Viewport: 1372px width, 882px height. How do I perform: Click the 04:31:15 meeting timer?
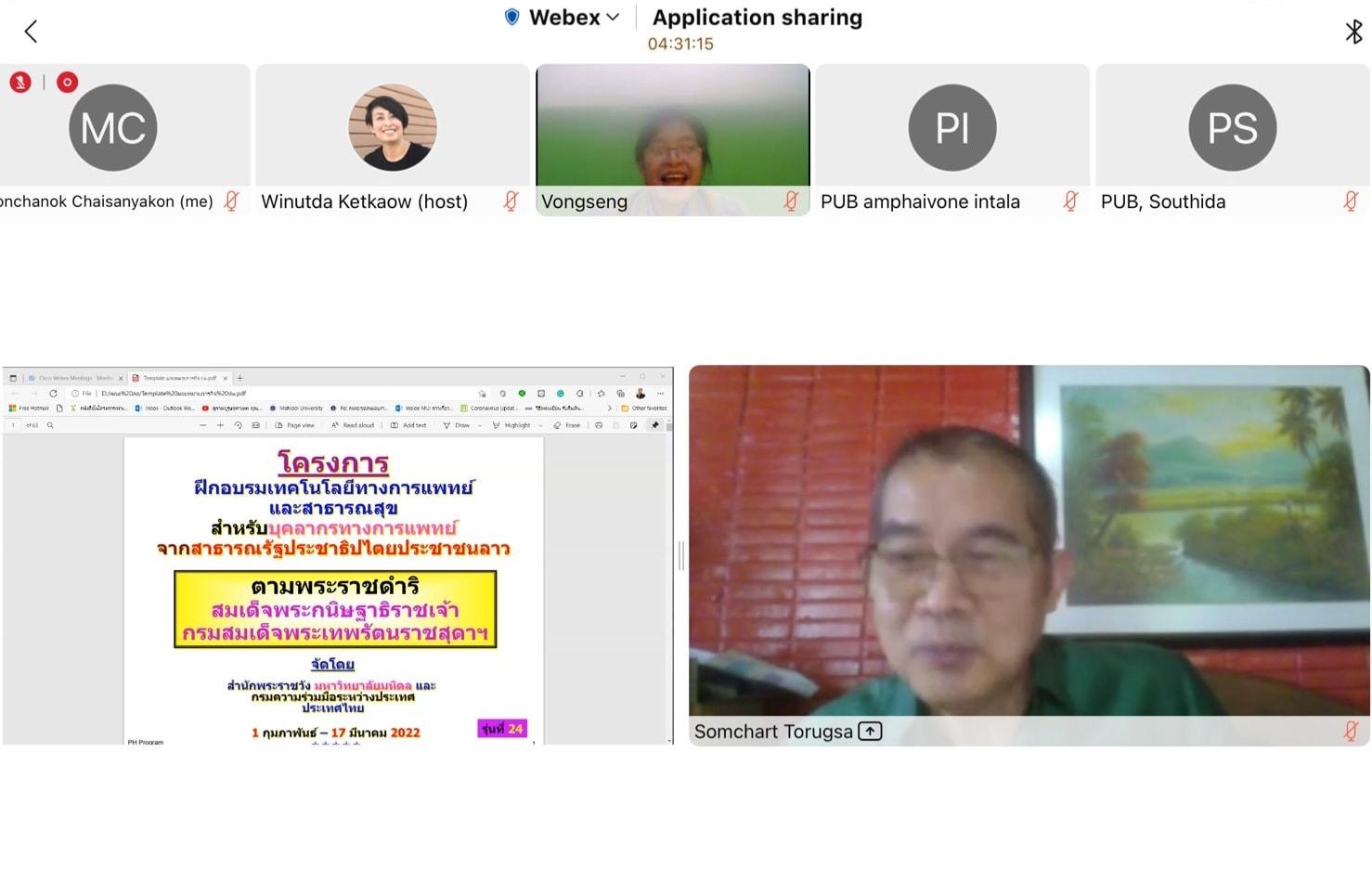click(680, 44)
